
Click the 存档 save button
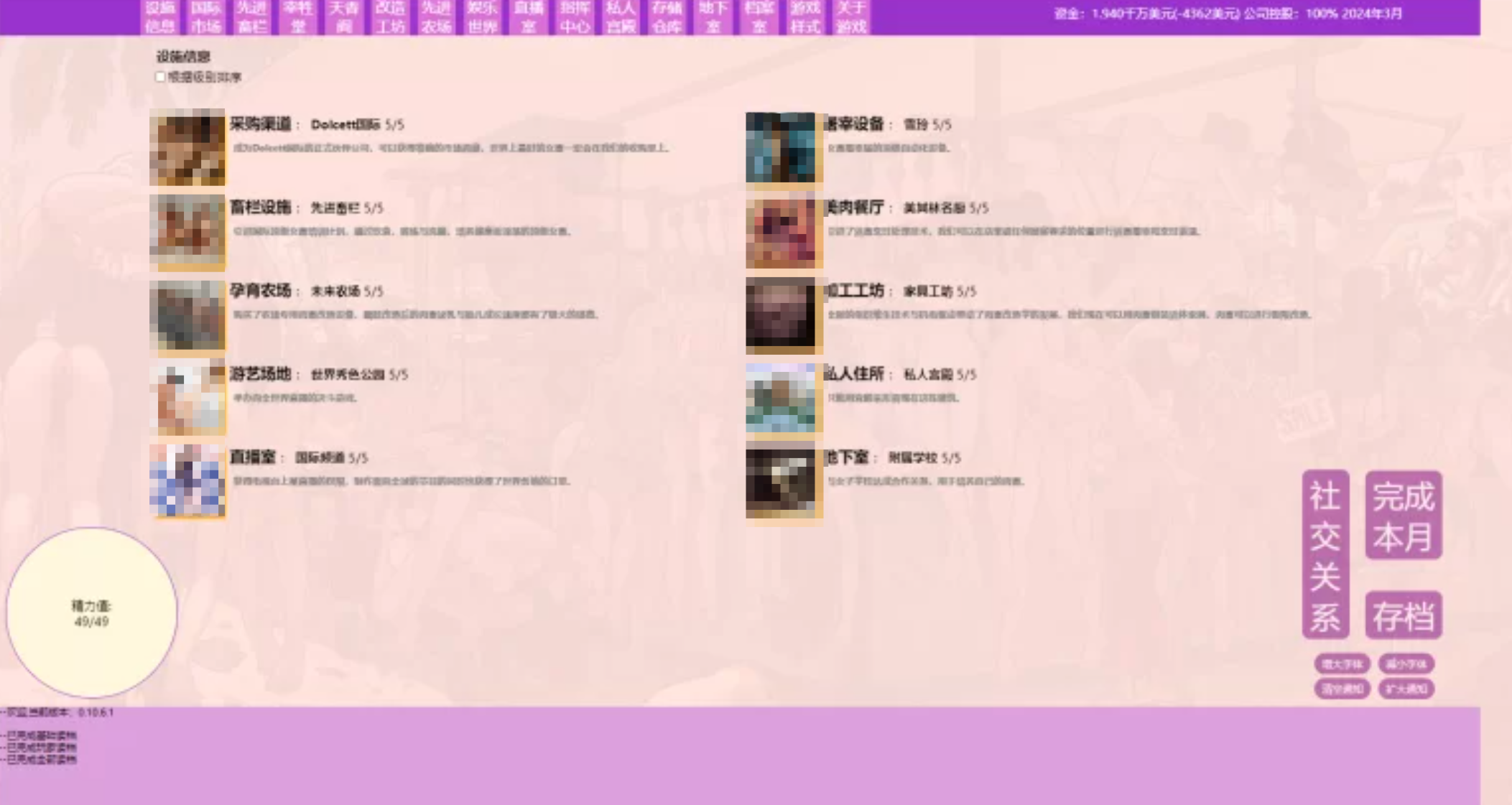coord(1403,615)
